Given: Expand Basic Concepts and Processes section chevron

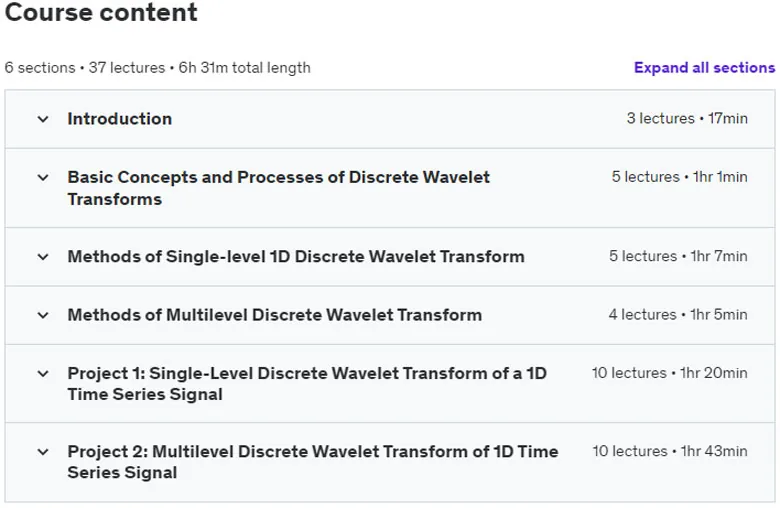Looking at the screenshot, I should (43, 178).
